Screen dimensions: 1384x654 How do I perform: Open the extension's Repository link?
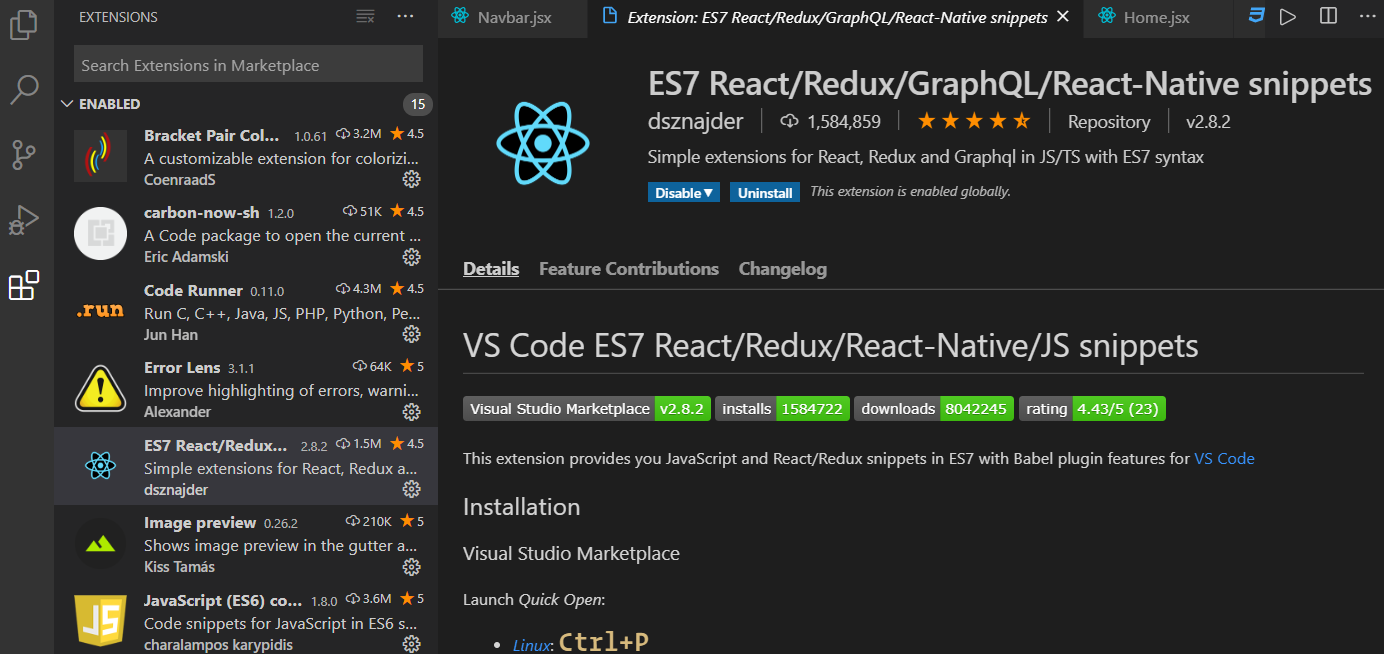[x=1108, y=121]
